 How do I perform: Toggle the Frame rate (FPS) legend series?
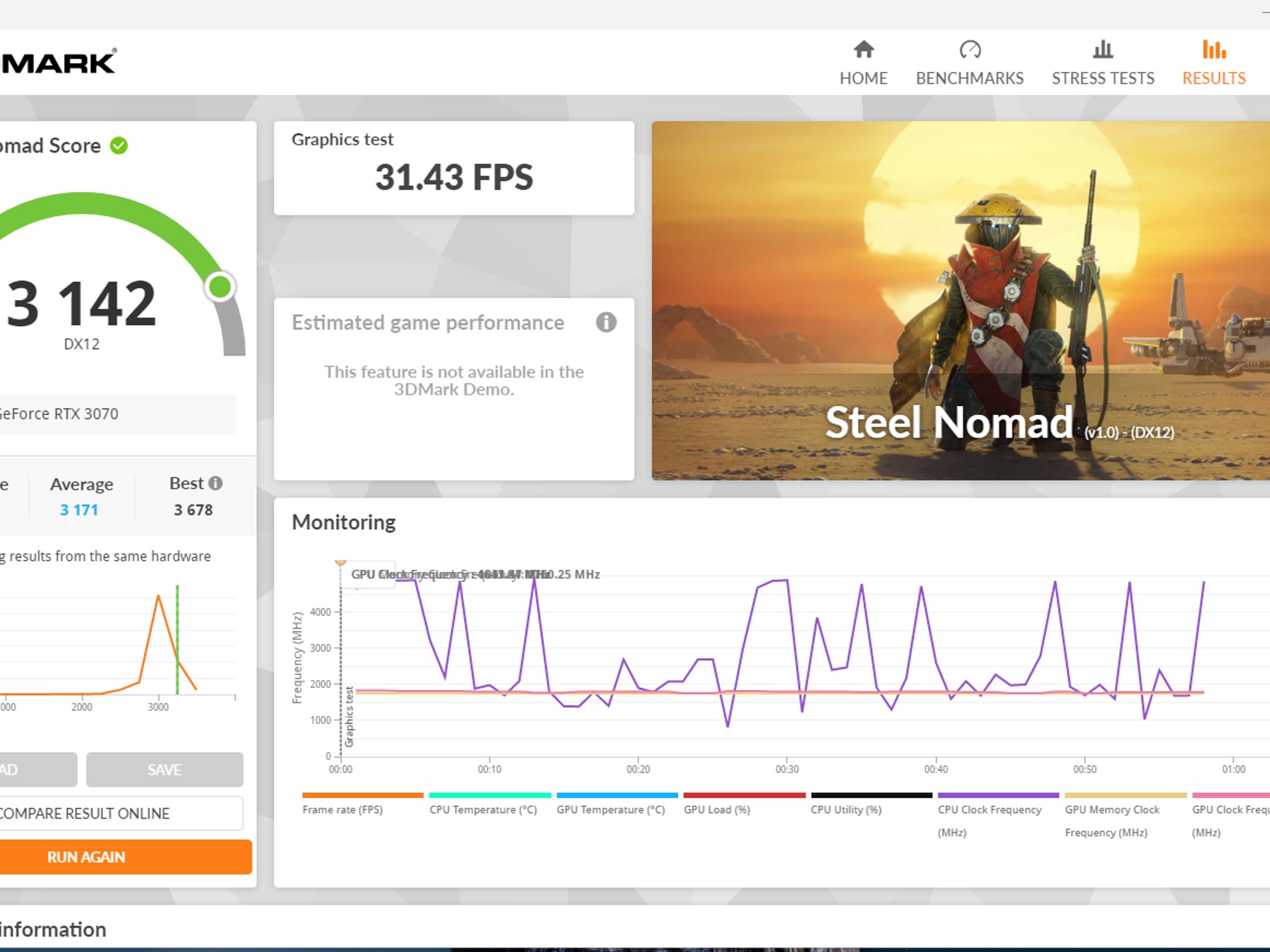pyautogui.click(x=362, y=803)
